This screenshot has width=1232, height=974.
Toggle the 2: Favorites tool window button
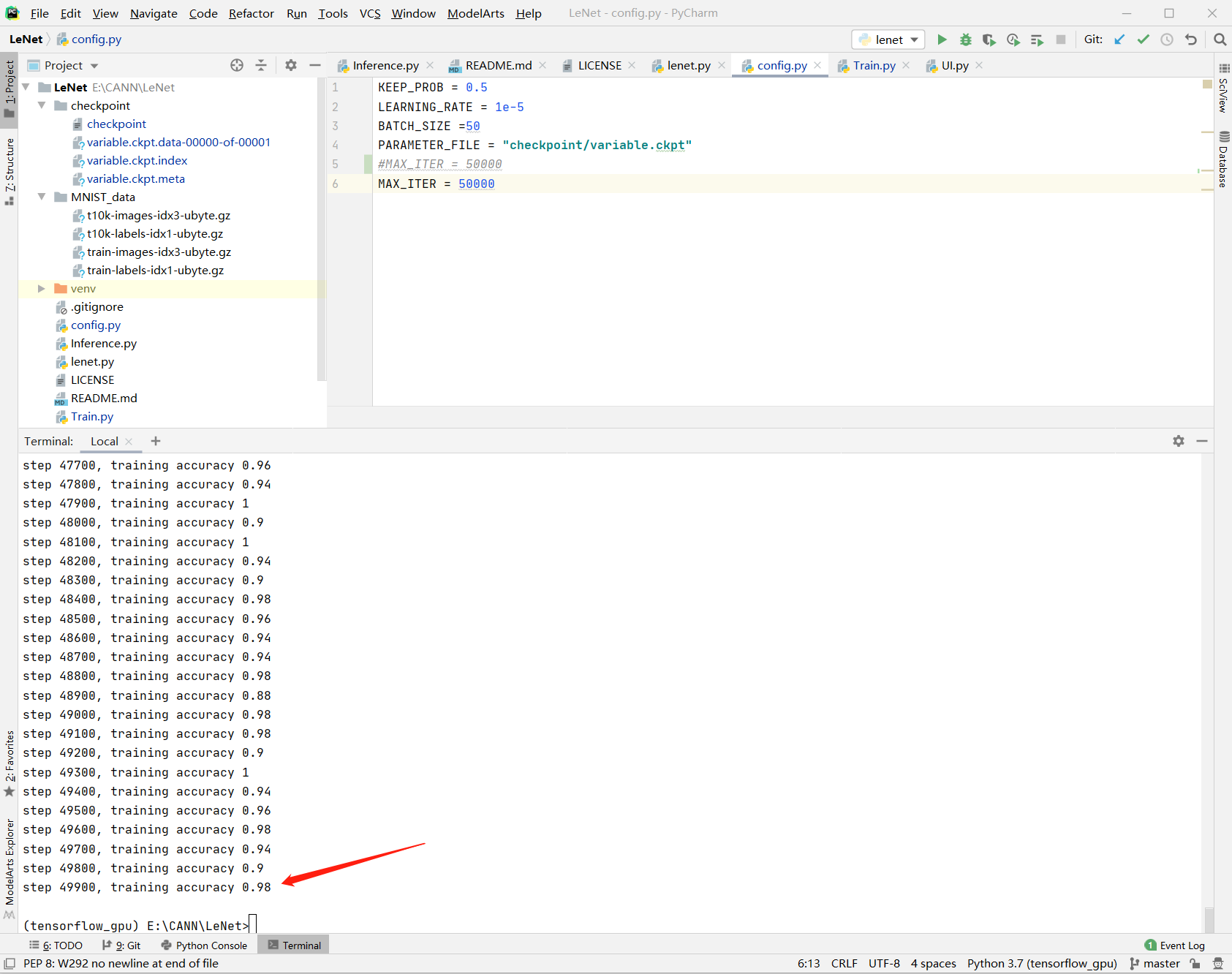(10, 764)
